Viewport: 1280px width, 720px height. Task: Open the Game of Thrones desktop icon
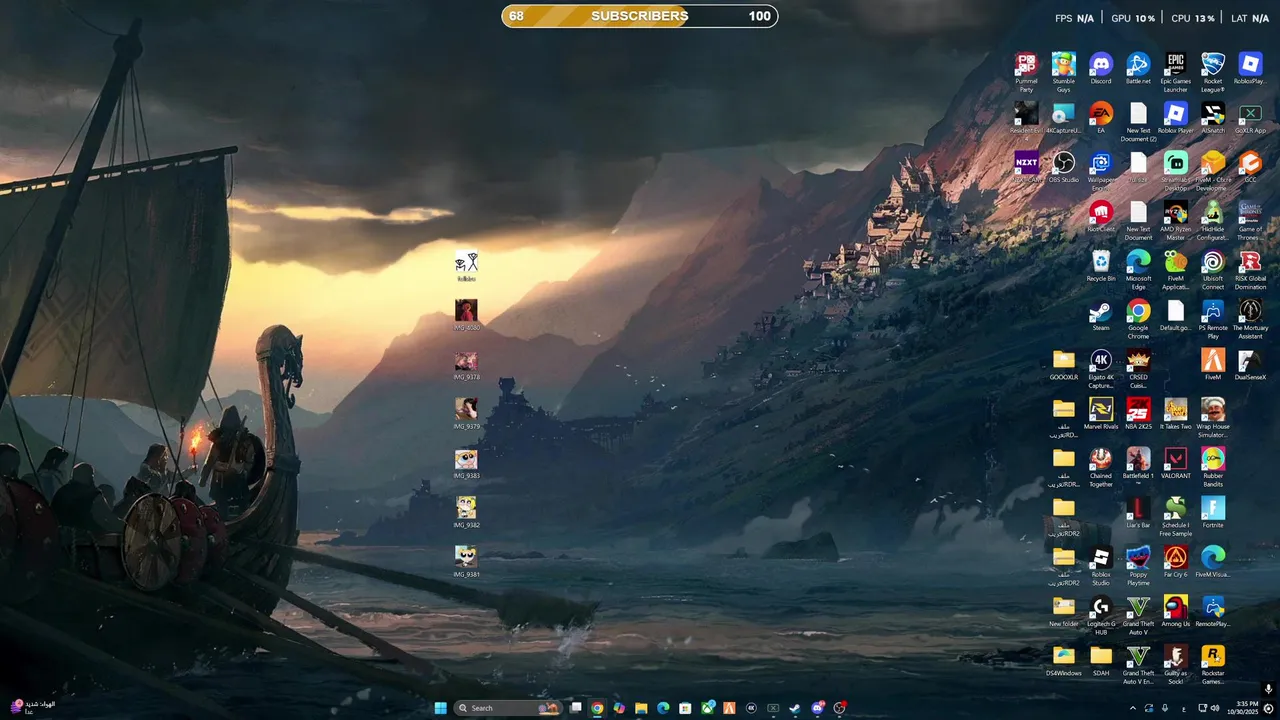click(1250, 219)
